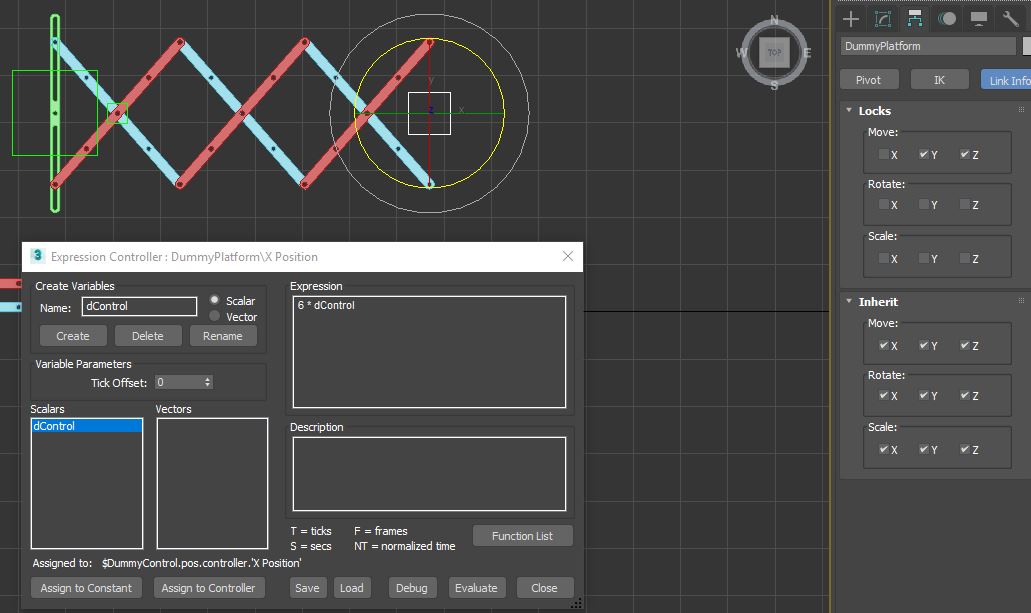Screen dimensions: 1031x613
Task: Click the variable Name input field
Action: click(x=139, y=306)
